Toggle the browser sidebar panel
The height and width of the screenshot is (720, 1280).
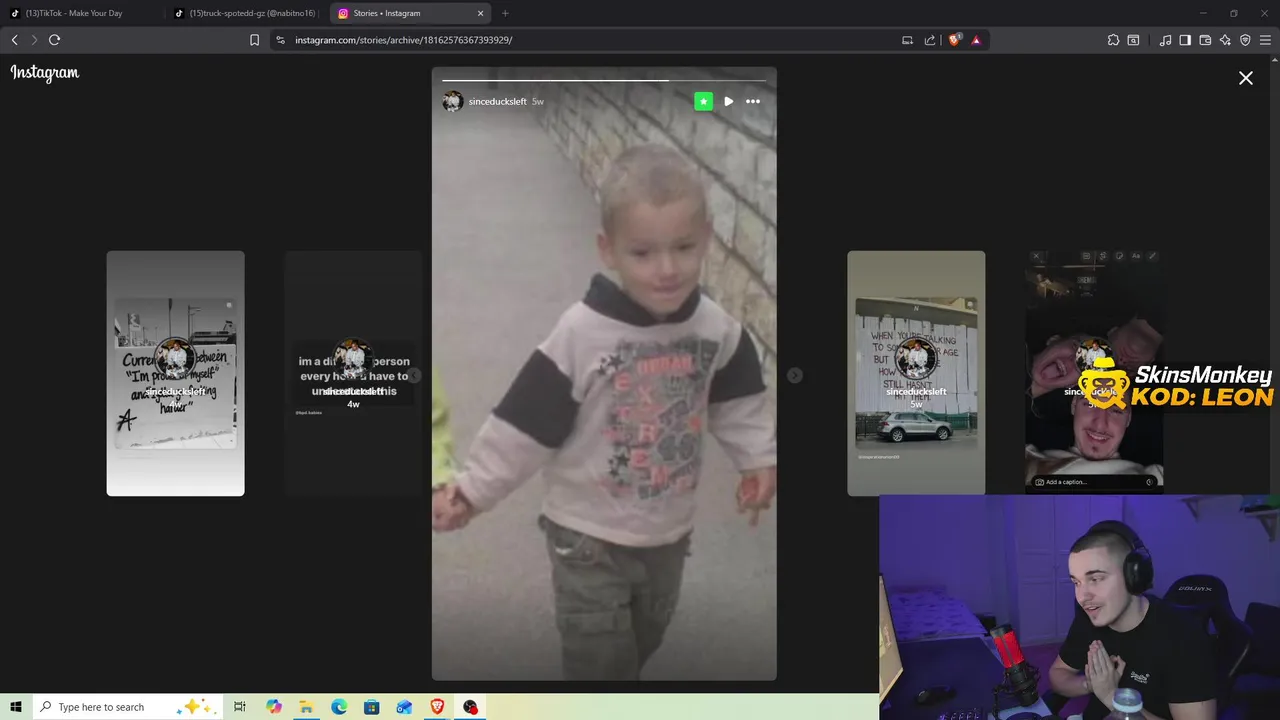tap(1185, 40)
